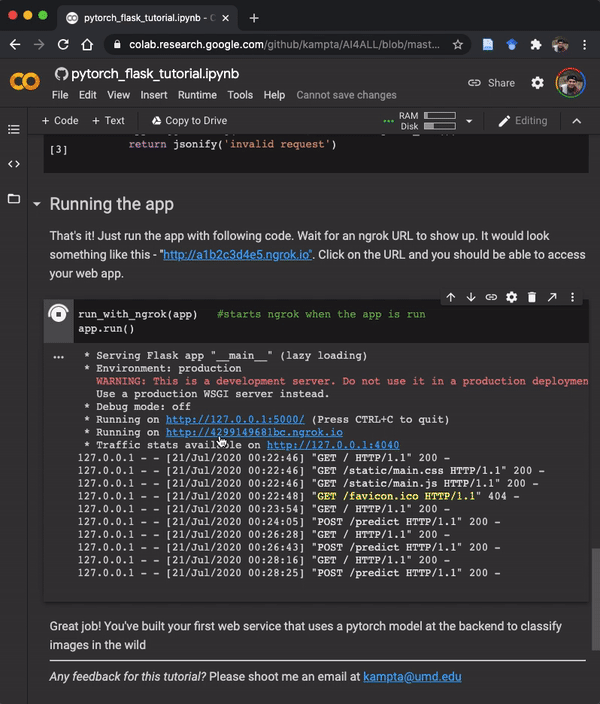This screenshot has height=704, width=600.
Task: Collapse the header with chevron up
Action: click(x=577, y=121)
